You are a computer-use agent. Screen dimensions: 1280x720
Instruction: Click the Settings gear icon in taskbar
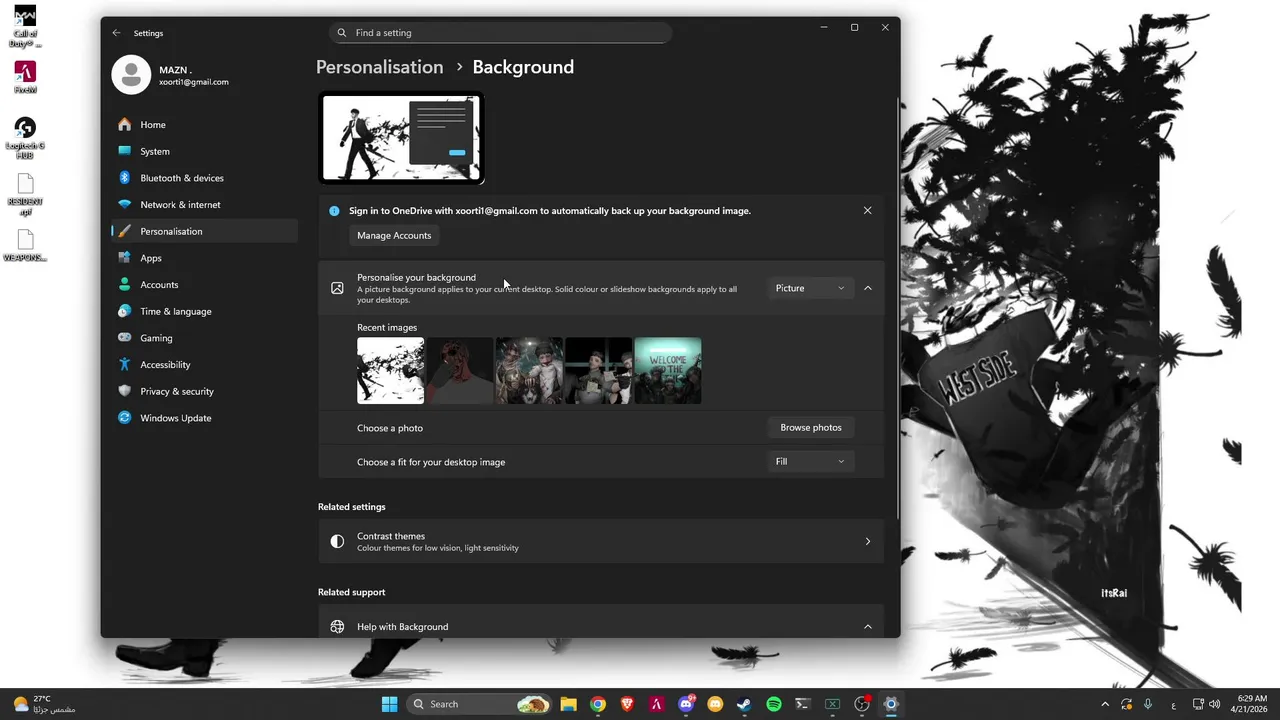coord(891,704)
